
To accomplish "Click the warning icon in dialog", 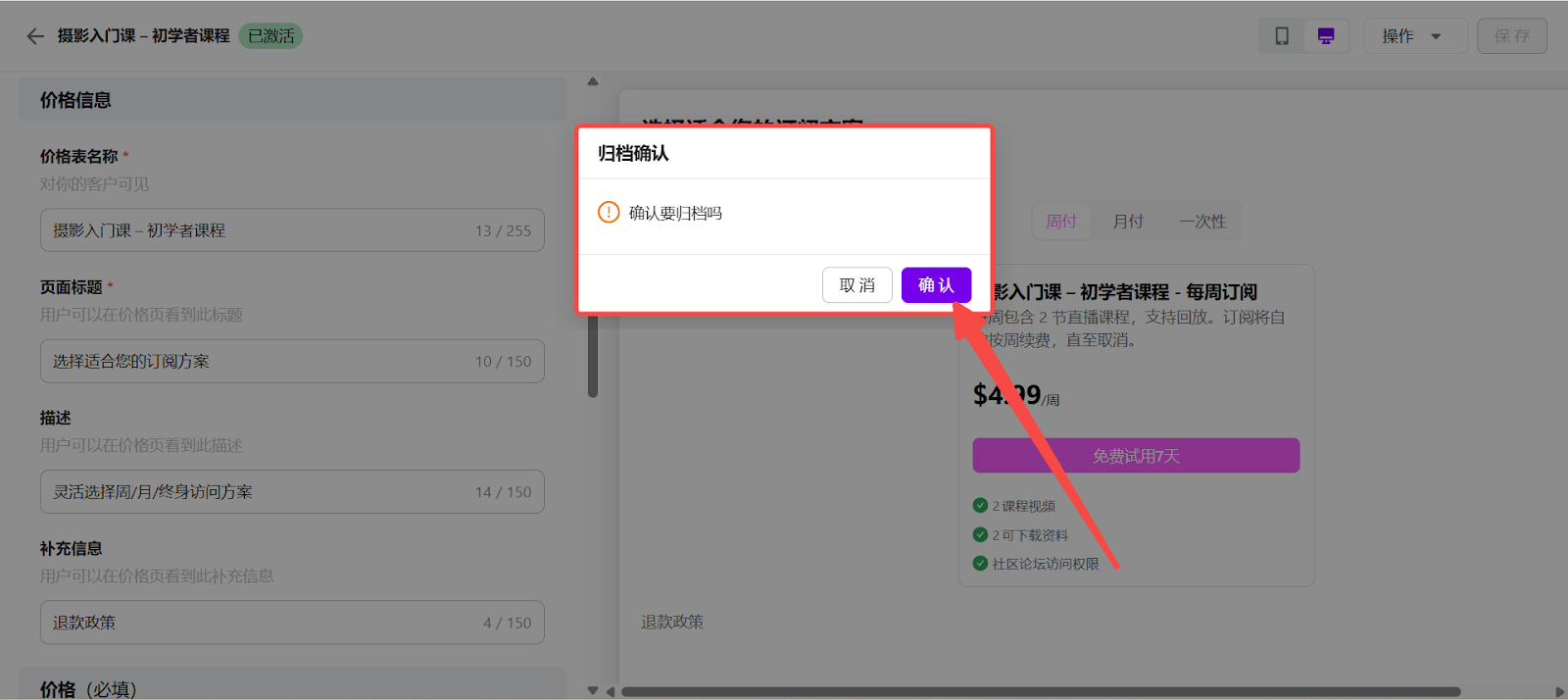I will tap(609, 213).
